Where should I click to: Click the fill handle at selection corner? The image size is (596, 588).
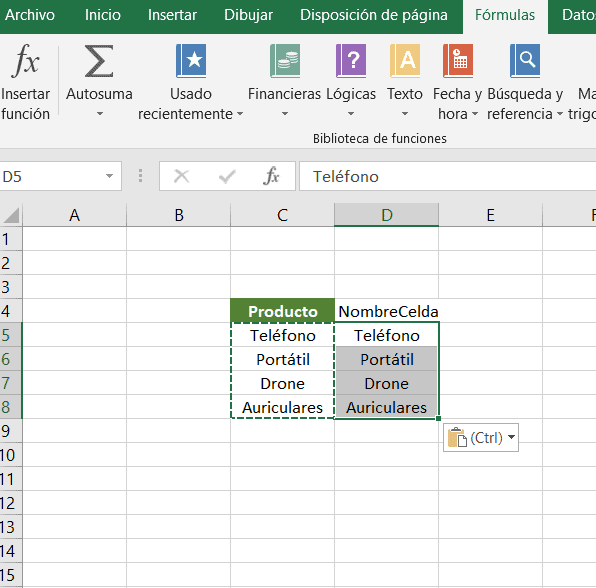coord(439,418)
